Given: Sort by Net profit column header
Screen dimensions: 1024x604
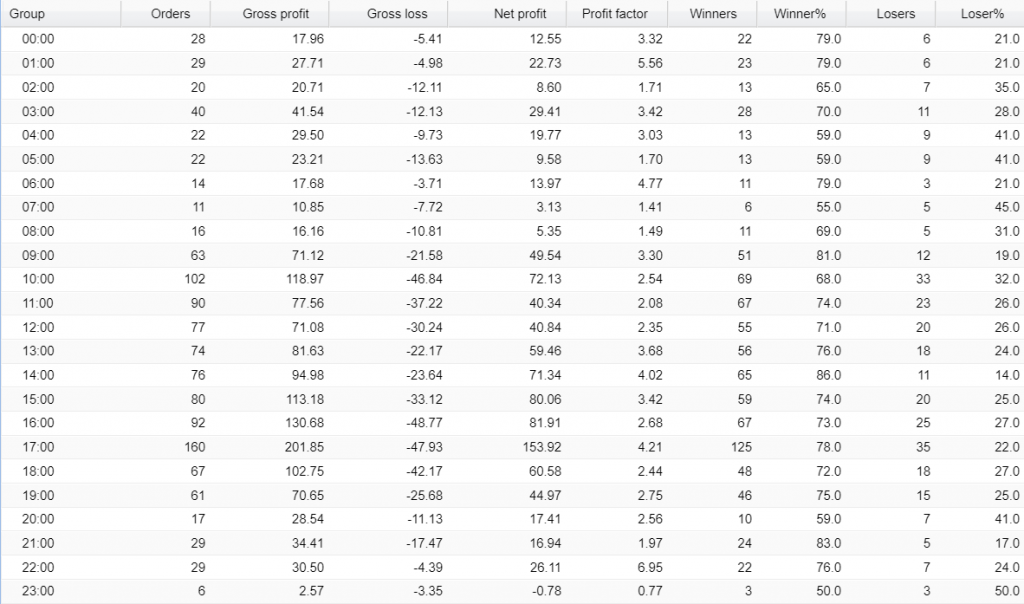Looking at the screenshot, I should pyautogui.click(x=520, y=14).
